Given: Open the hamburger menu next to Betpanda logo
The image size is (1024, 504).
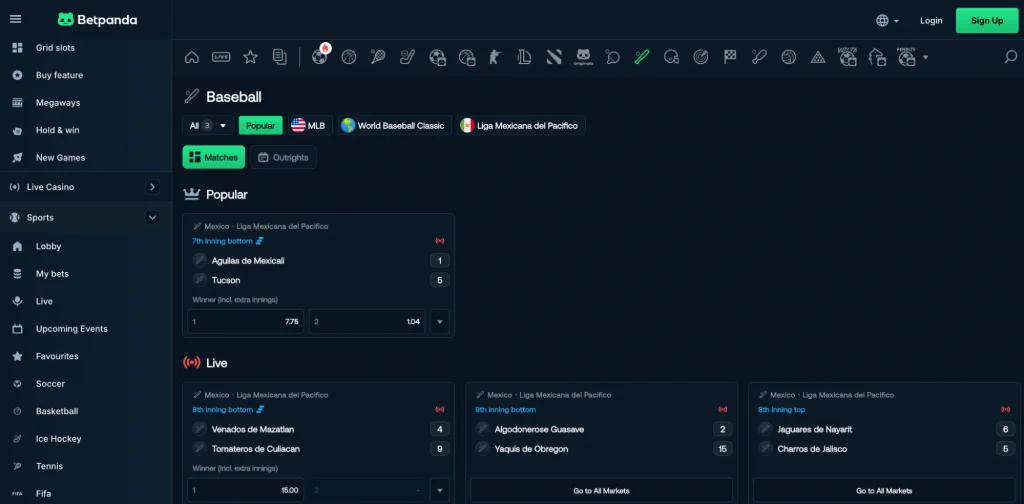Looking at the screenshot, I should coord(15,20).
